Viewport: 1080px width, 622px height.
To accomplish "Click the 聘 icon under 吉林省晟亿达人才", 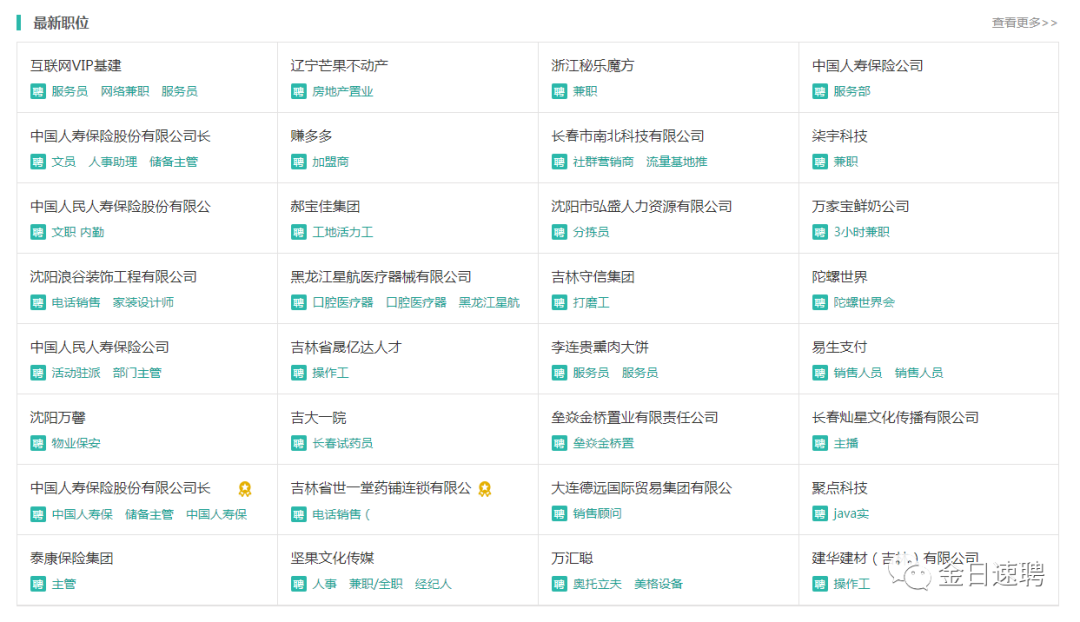I will click(298, 373).
